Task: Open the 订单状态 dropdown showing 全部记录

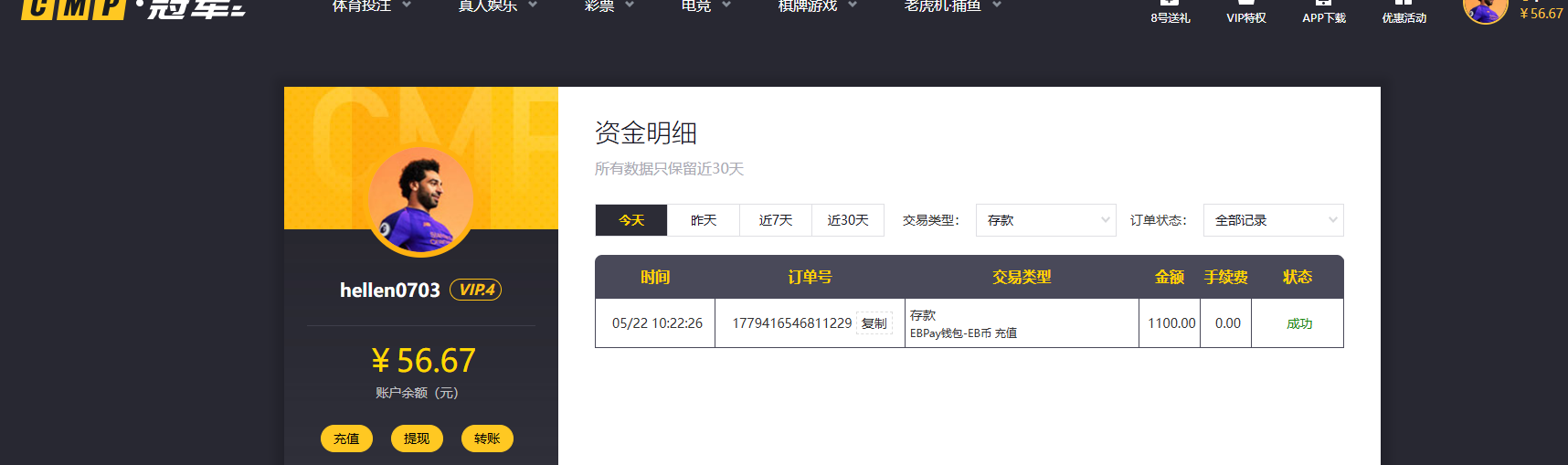Action: (1274, 220)
